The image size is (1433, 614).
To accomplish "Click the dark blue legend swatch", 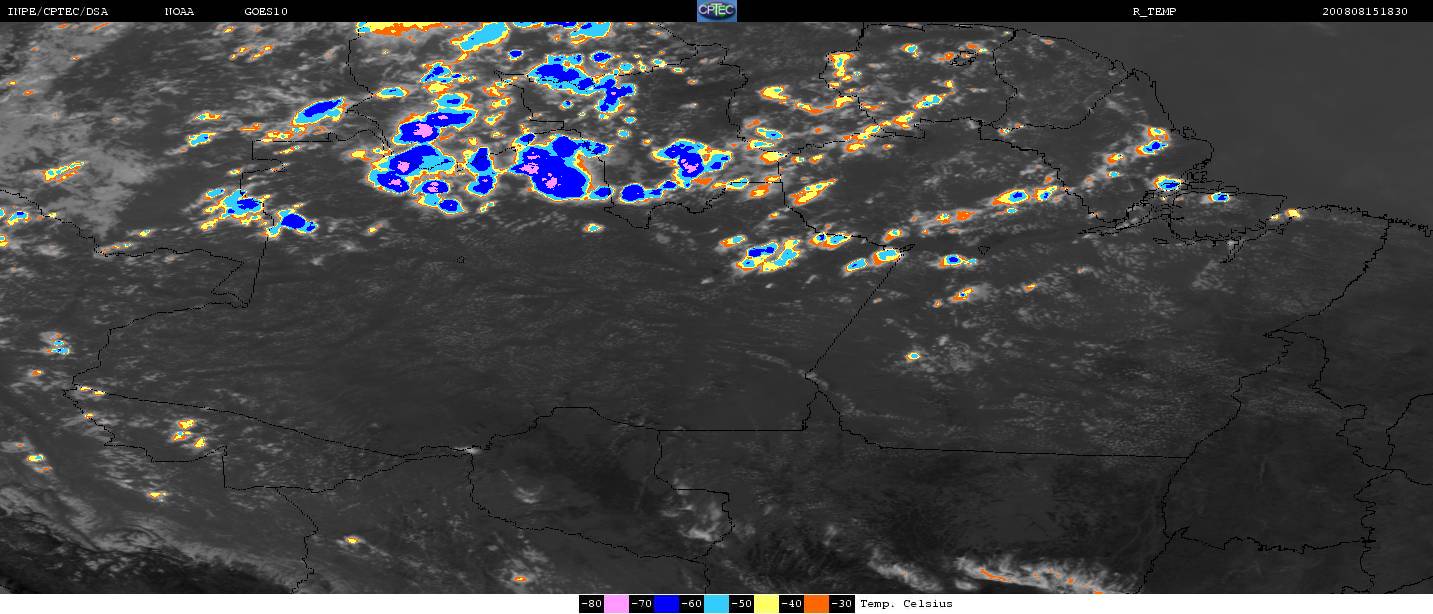I will coord(666,604).
